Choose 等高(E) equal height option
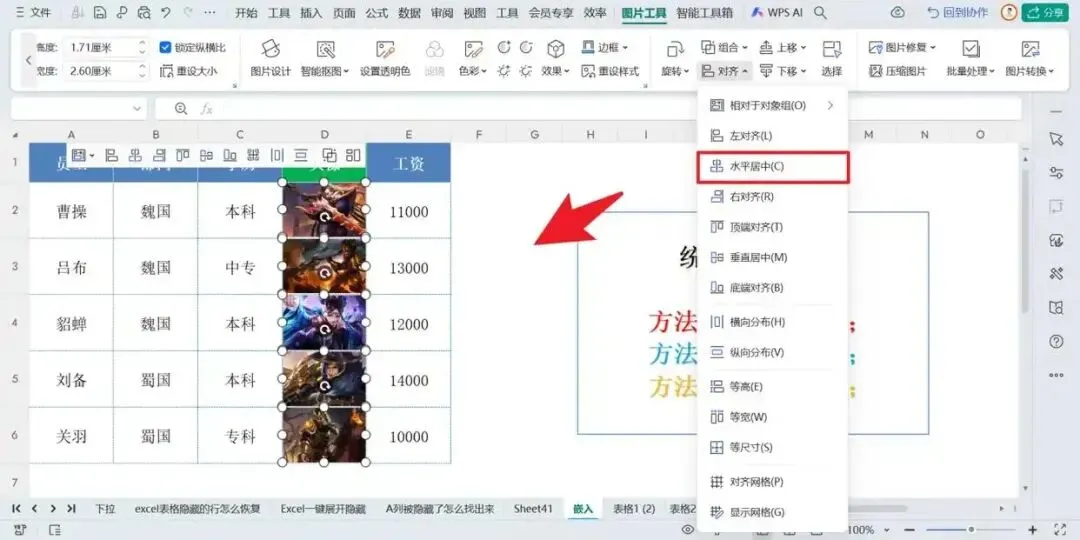This screenshot has height=540, width=1080. coord(773,386)
